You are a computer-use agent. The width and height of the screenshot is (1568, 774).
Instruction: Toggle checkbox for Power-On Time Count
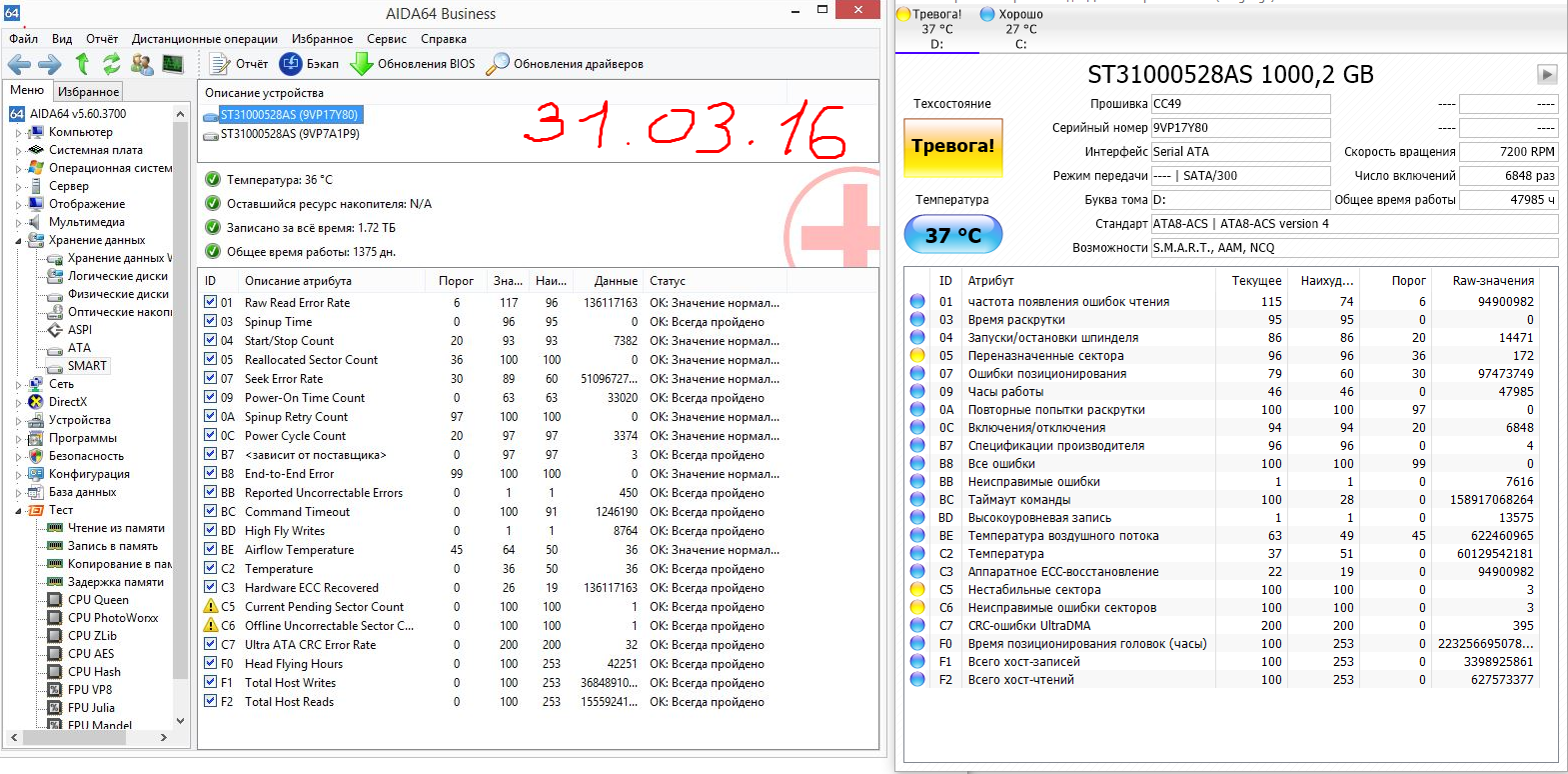pyautogui.click(x=211, y=397)
